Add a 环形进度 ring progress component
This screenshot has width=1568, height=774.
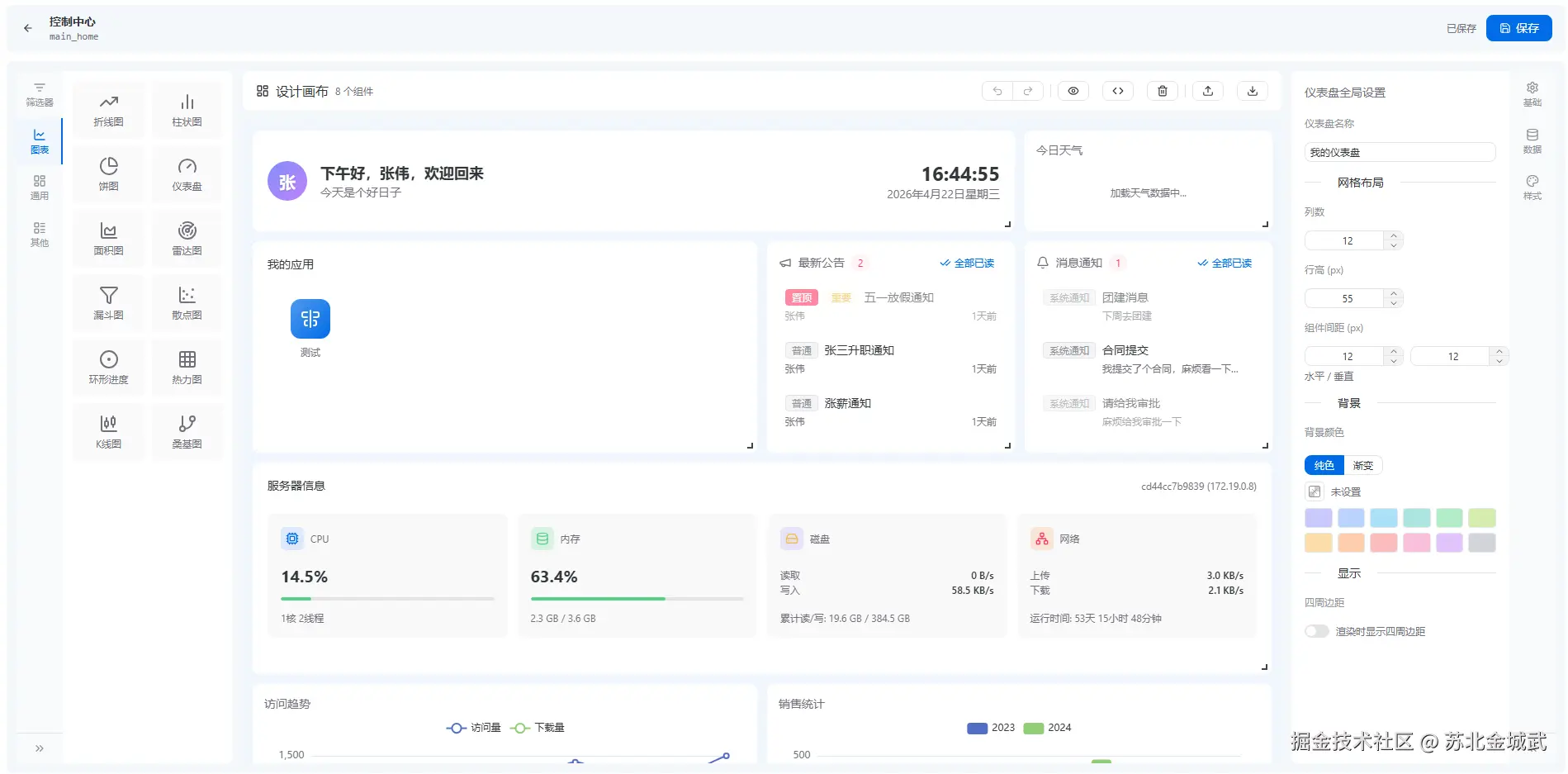pyautogui.click(x=108, y=368)
